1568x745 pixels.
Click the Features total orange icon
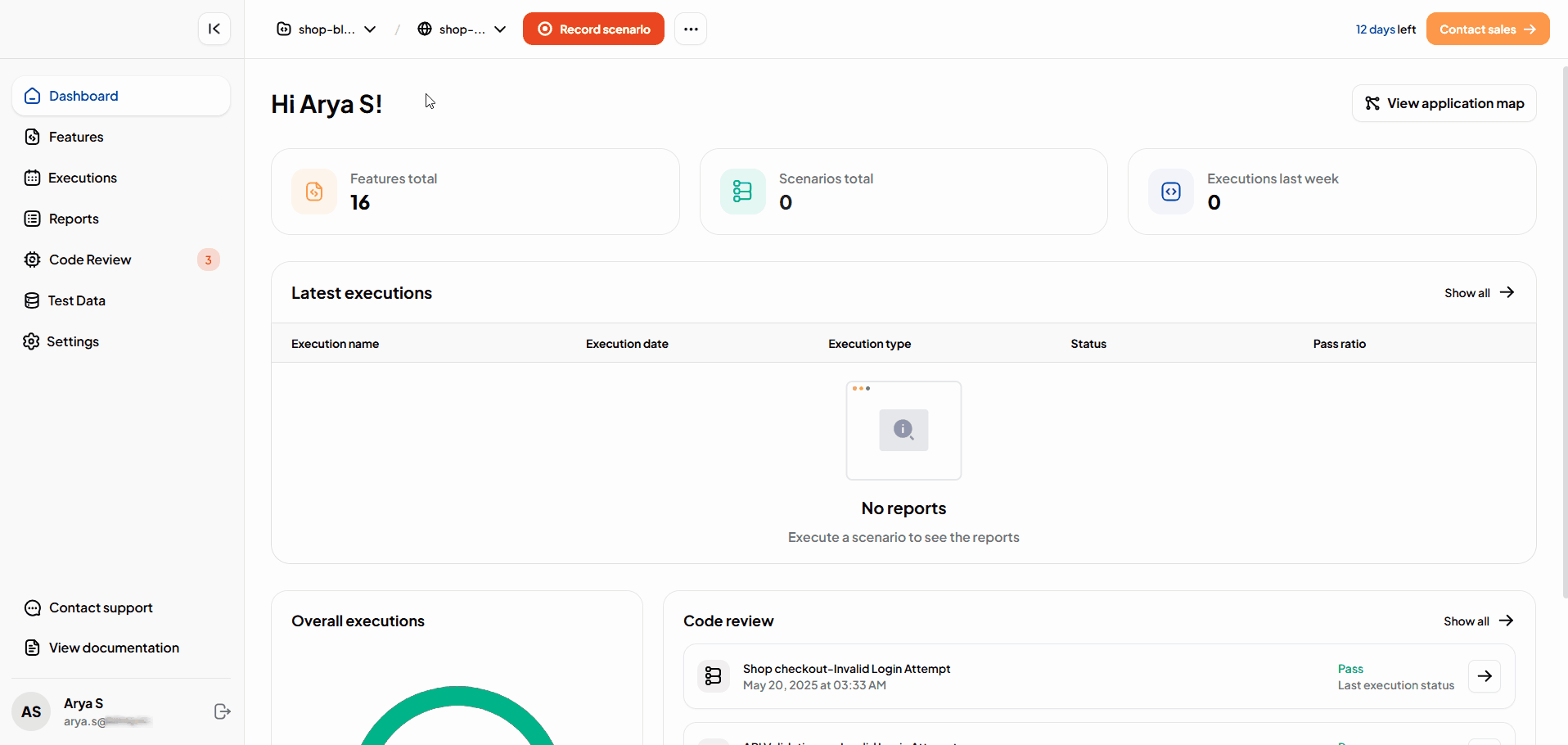(x=314, y=192)
